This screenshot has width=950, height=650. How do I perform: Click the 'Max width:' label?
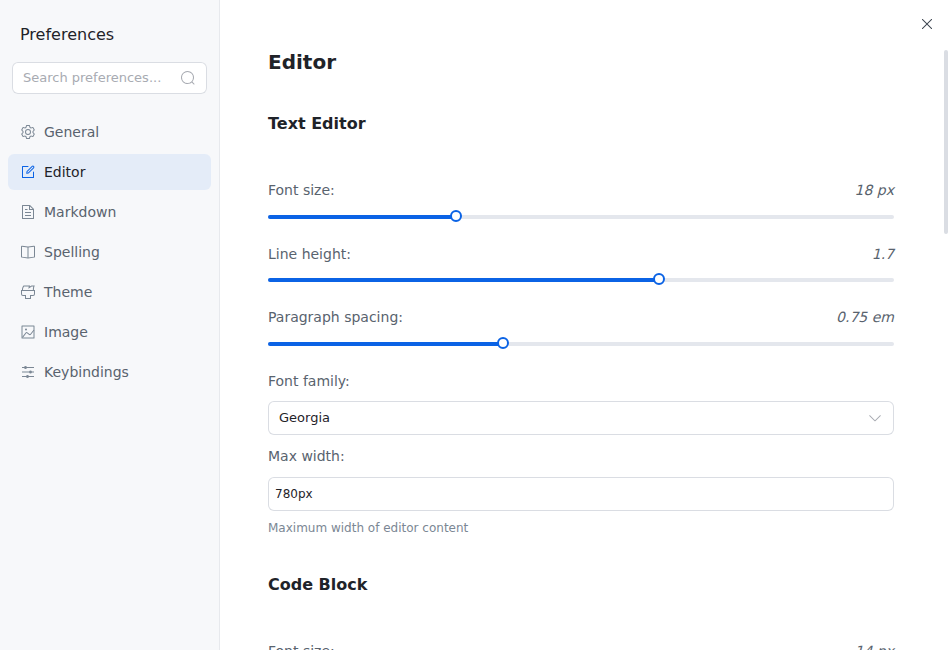(x=306, y=456)
